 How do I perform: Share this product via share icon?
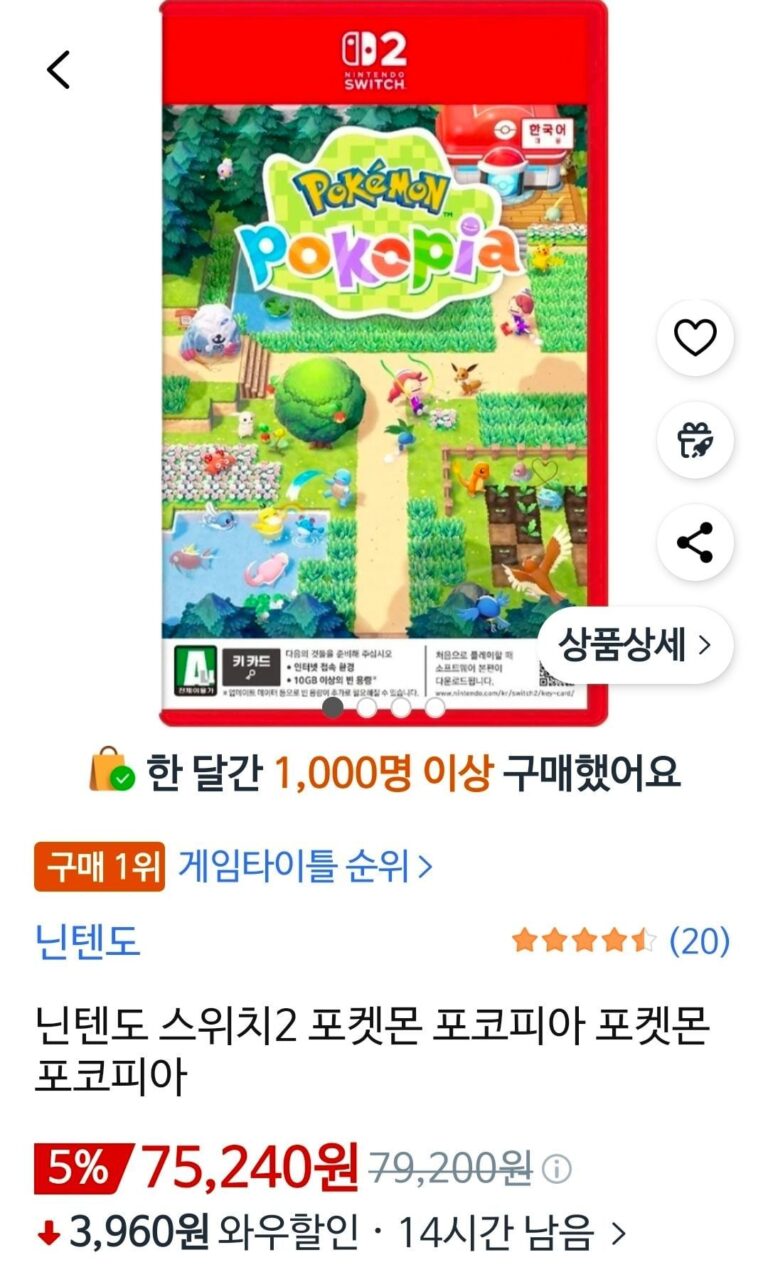(695, 542)
